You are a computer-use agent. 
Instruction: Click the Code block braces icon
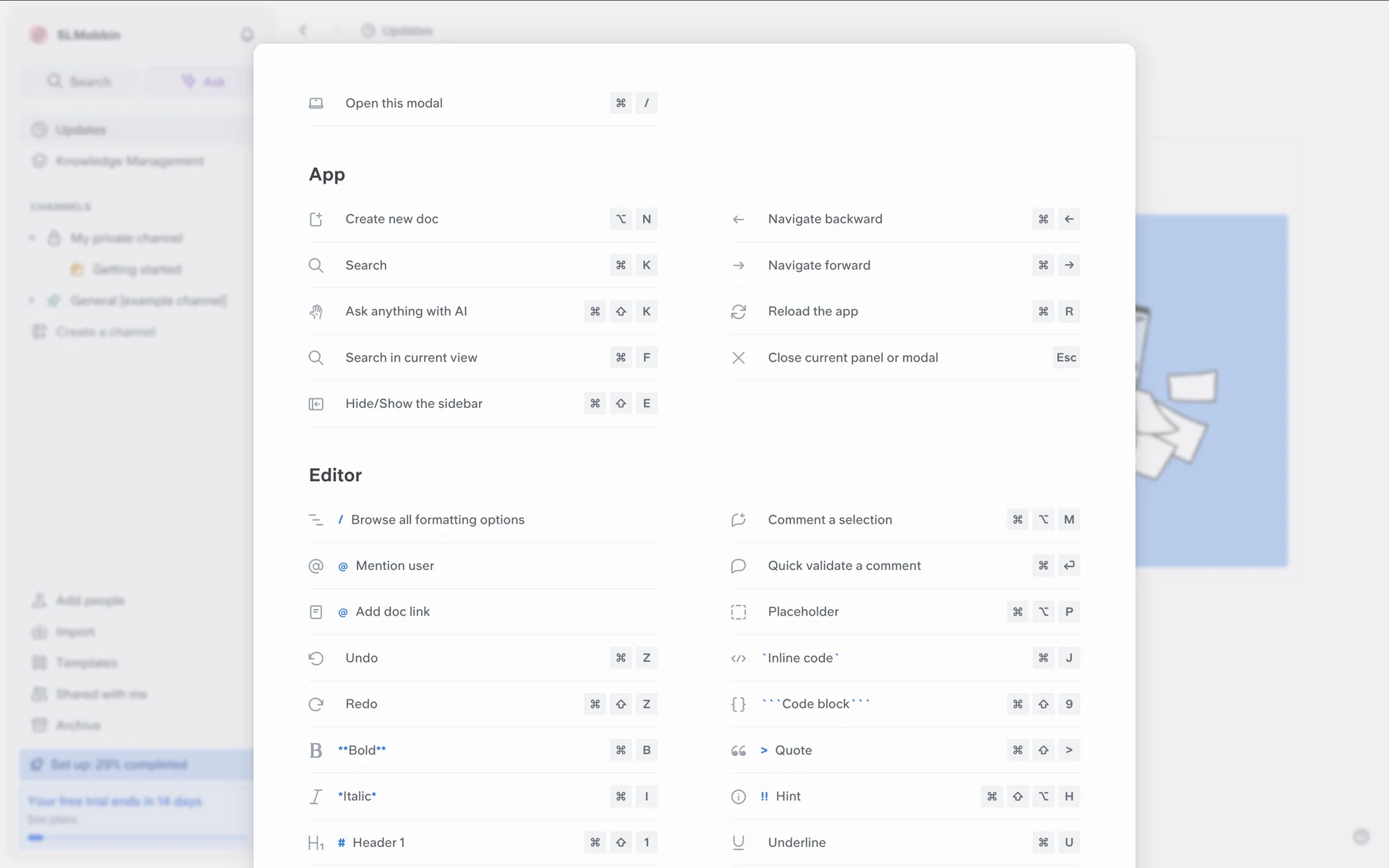pos(738,705)
